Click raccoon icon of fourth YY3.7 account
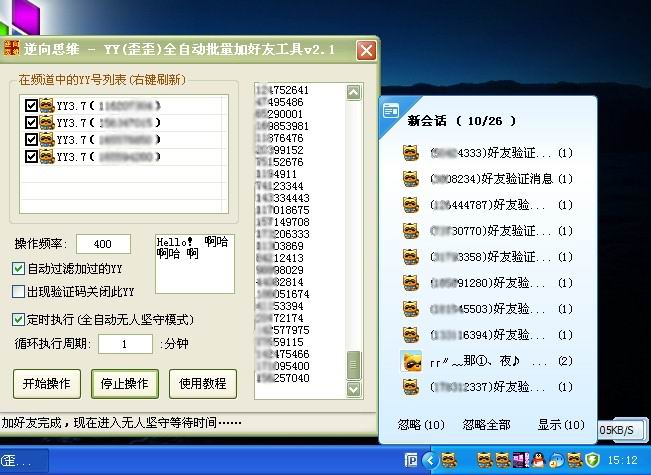Screen dimensions: 651x475 [x=46, y=157]
